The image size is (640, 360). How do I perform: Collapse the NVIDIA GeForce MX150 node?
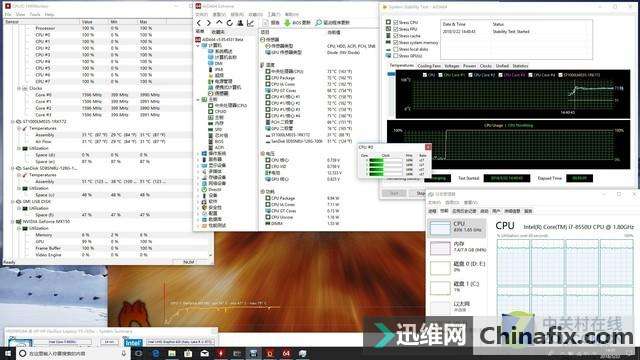click(13, 222)
